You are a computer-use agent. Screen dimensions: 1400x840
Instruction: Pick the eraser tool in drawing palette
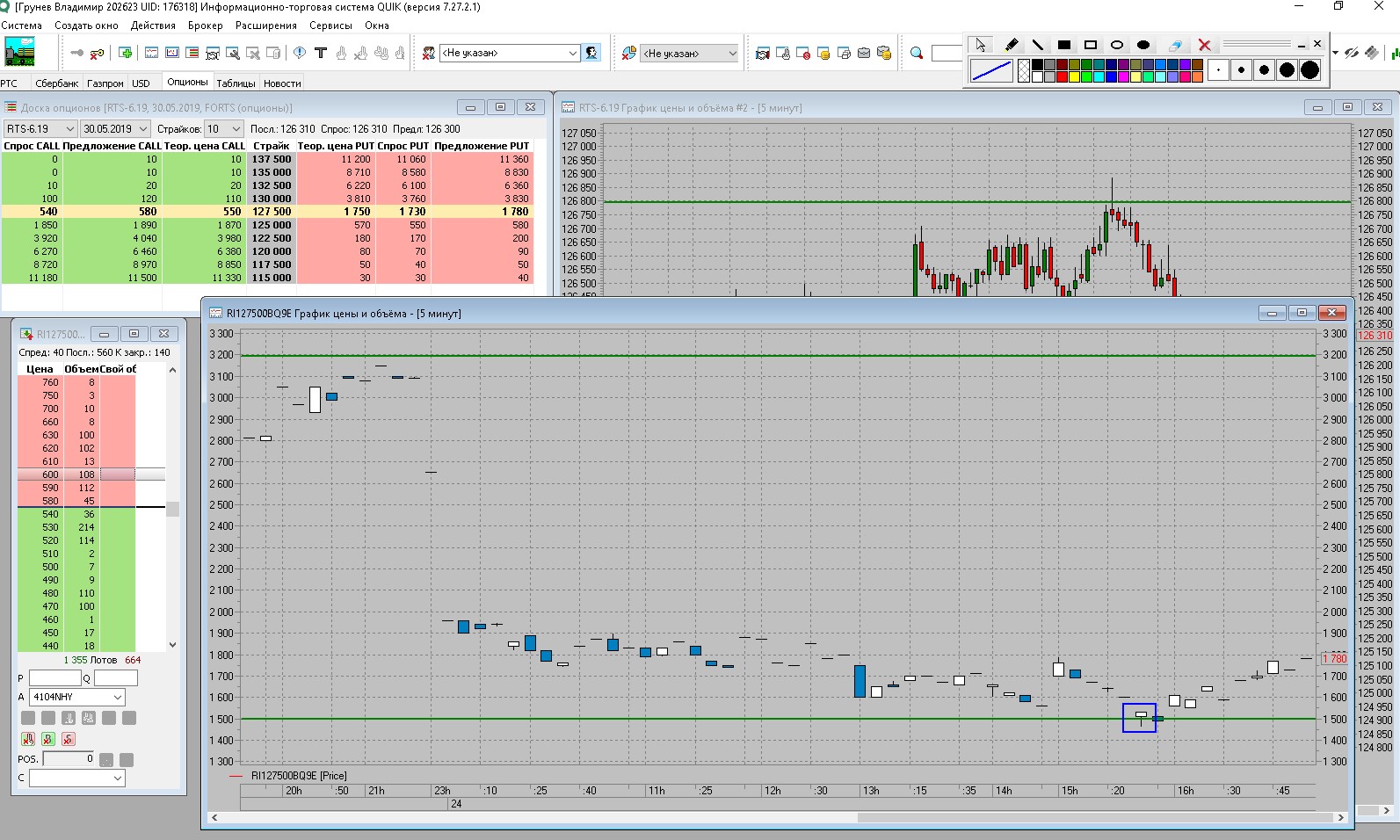click(x=1175, y=45)
